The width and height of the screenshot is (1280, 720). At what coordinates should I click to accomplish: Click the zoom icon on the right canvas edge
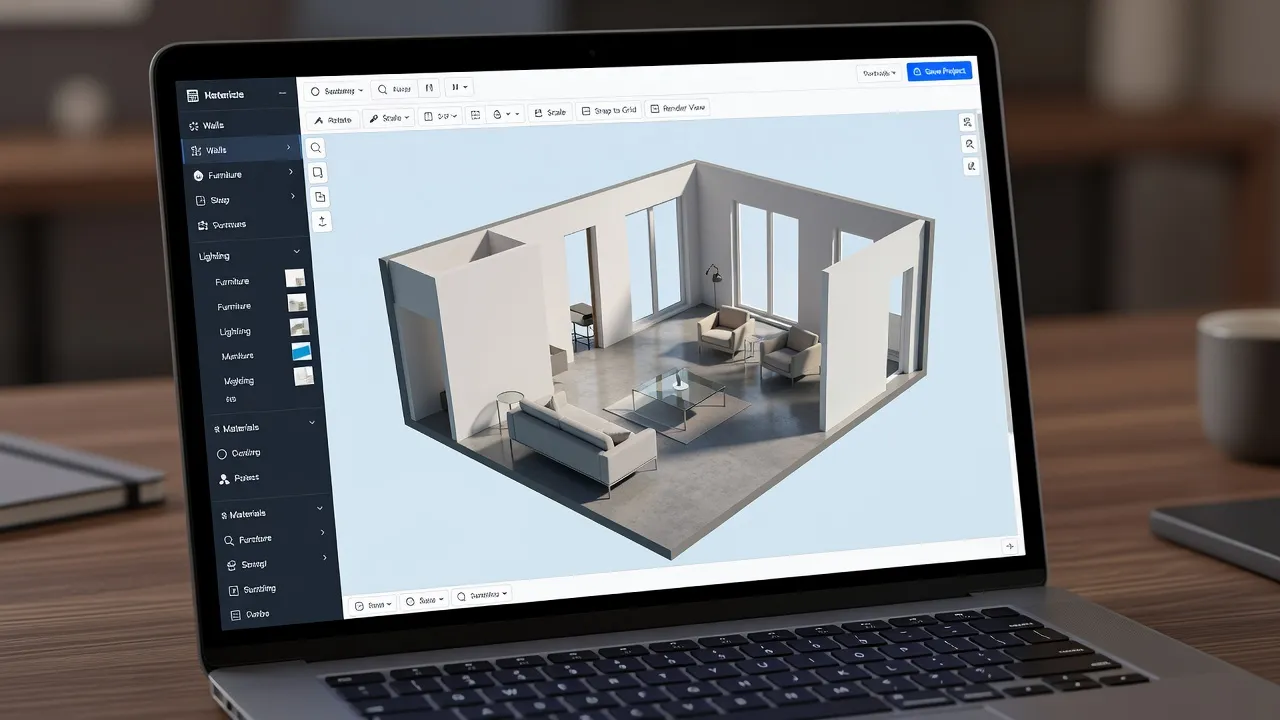click(x=969, y=144)
